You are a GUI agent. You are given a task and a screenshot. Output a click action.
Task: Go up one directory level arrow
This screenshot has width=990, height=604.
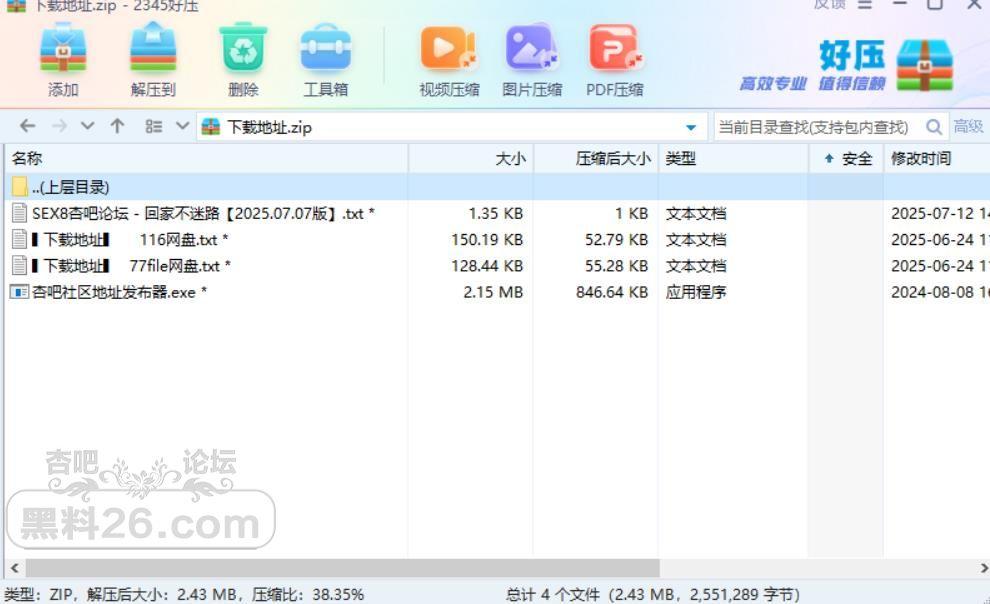tap(117, 126)
